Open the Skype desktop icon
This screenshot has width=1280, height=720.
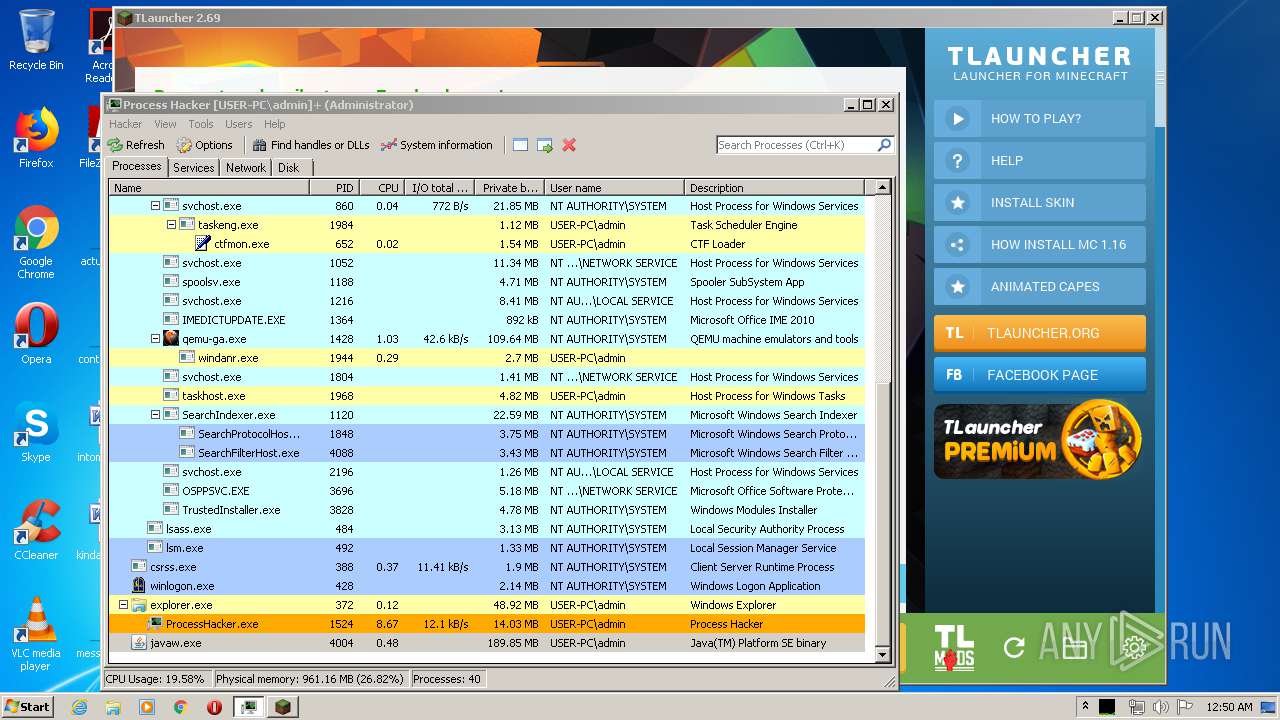36,432
